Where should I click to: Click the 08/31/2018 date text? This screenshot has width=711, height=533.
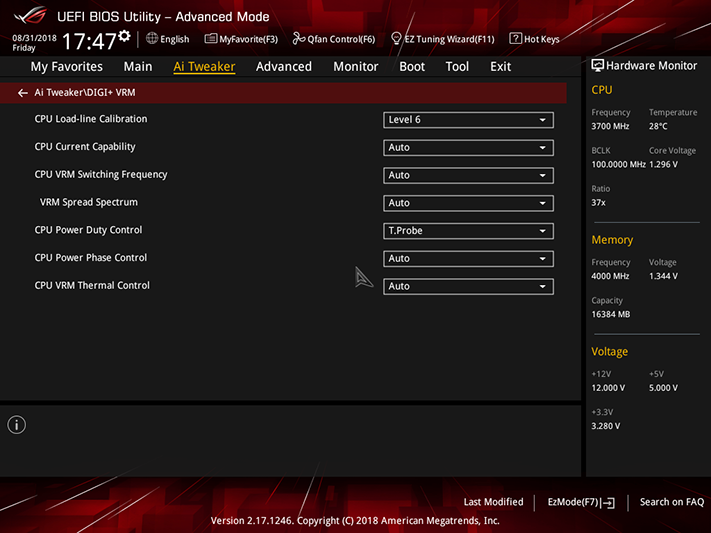click(x=34, y=38)
